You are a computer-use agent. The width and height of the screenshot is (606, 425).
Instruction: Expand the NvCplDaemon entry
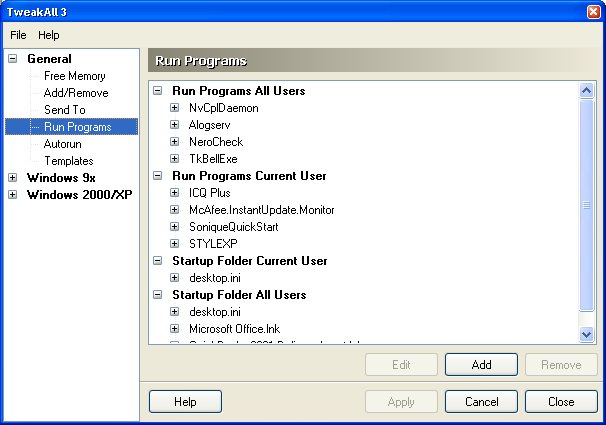pos(175,108)
